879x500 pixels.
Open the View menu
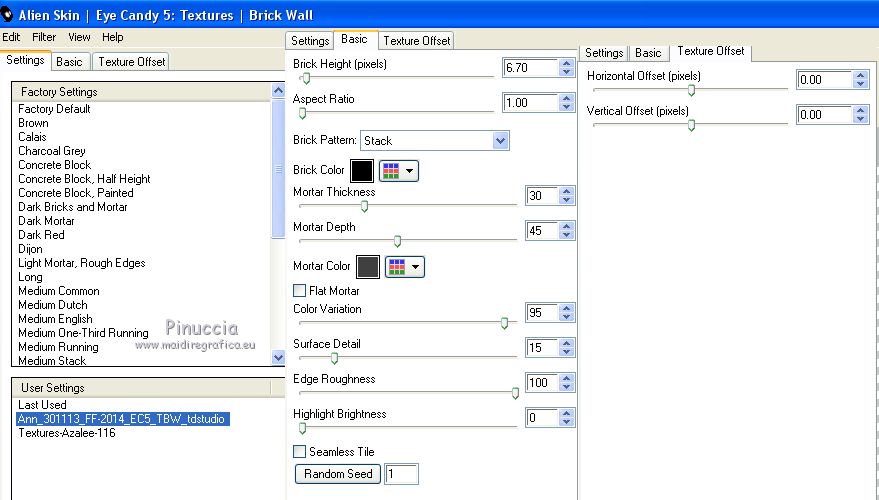tap(79, 37)
